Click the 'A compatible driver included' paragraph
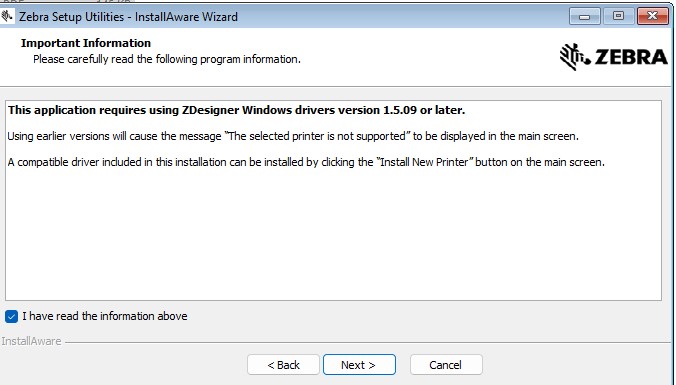Image resolution: width=676 pixels, height=385 pixels. point(306,162)
